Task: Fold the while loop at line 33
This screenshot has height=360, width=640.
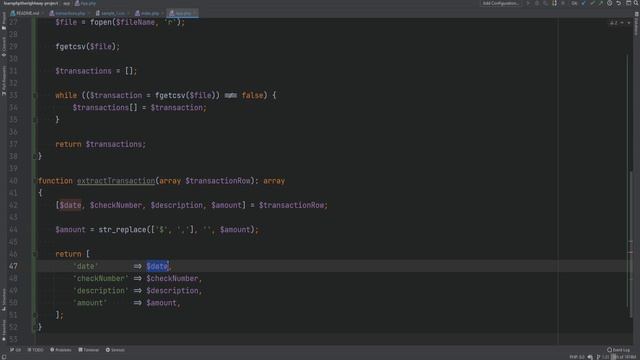Action: [x=35, y=96]
